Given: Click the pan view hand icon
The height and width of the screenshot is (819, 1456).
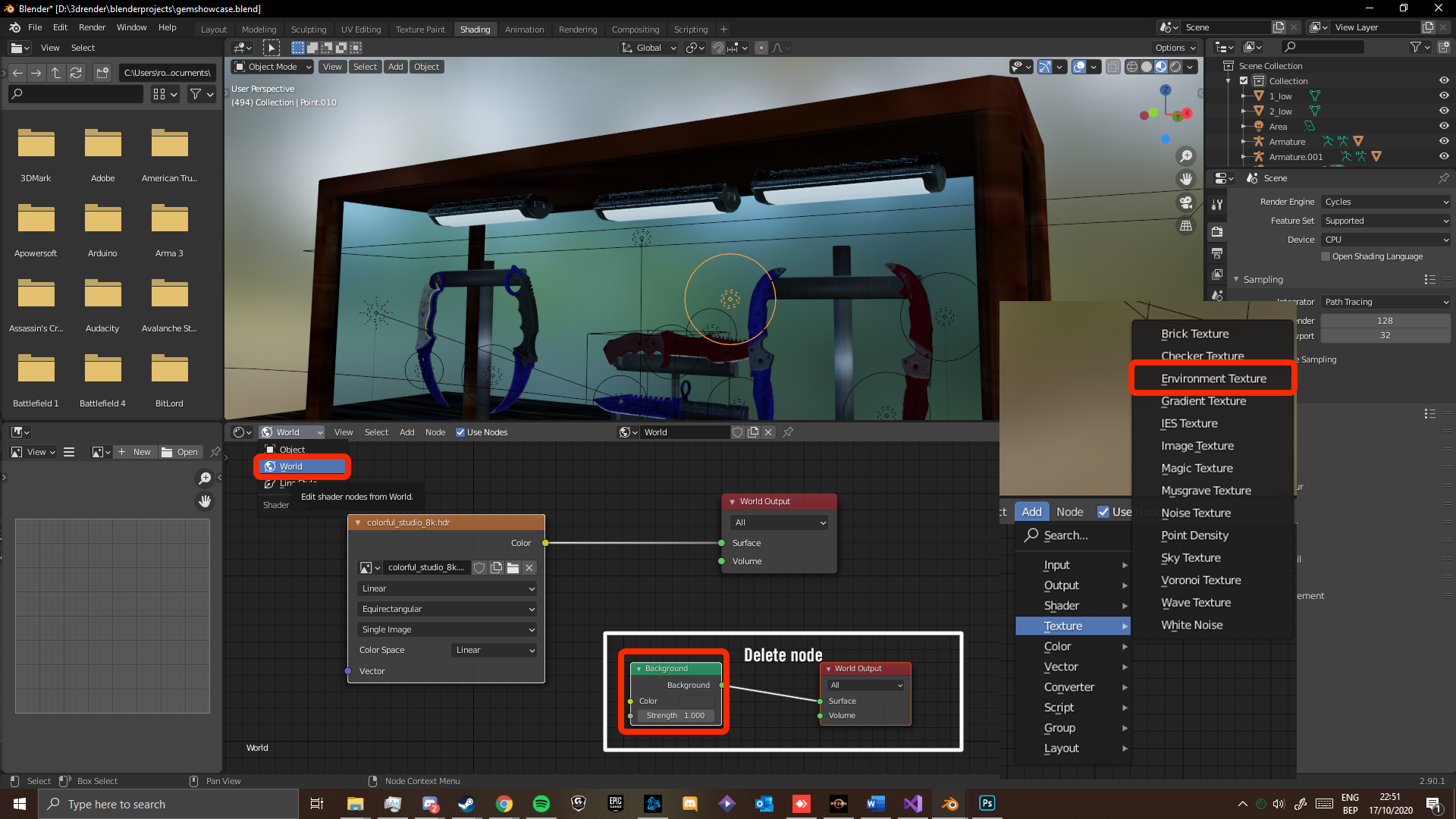Looking at the screenshot, I should point(1186,179).
